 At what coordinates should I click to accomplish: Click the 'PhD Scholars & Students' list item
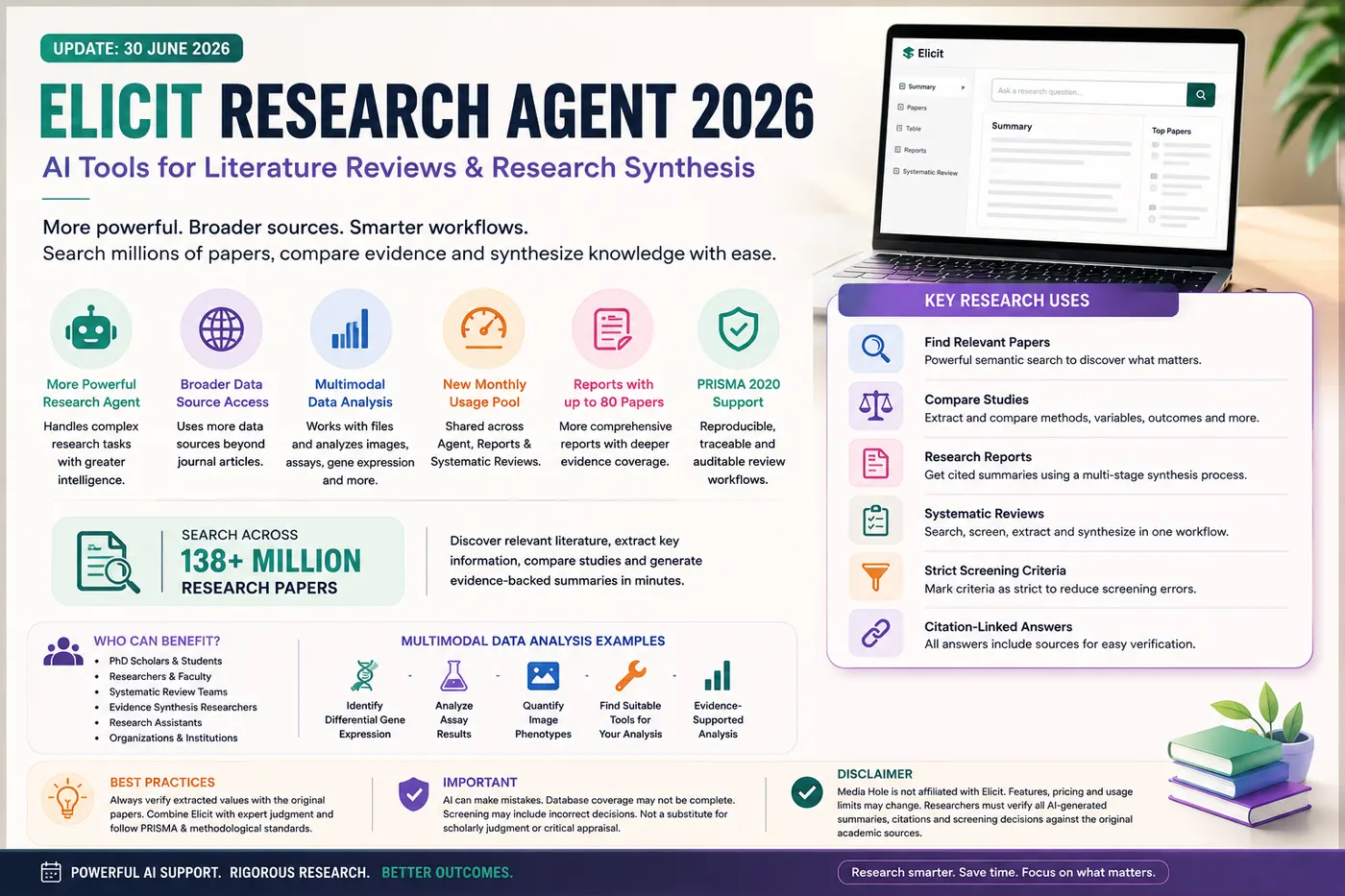point(165,661)
